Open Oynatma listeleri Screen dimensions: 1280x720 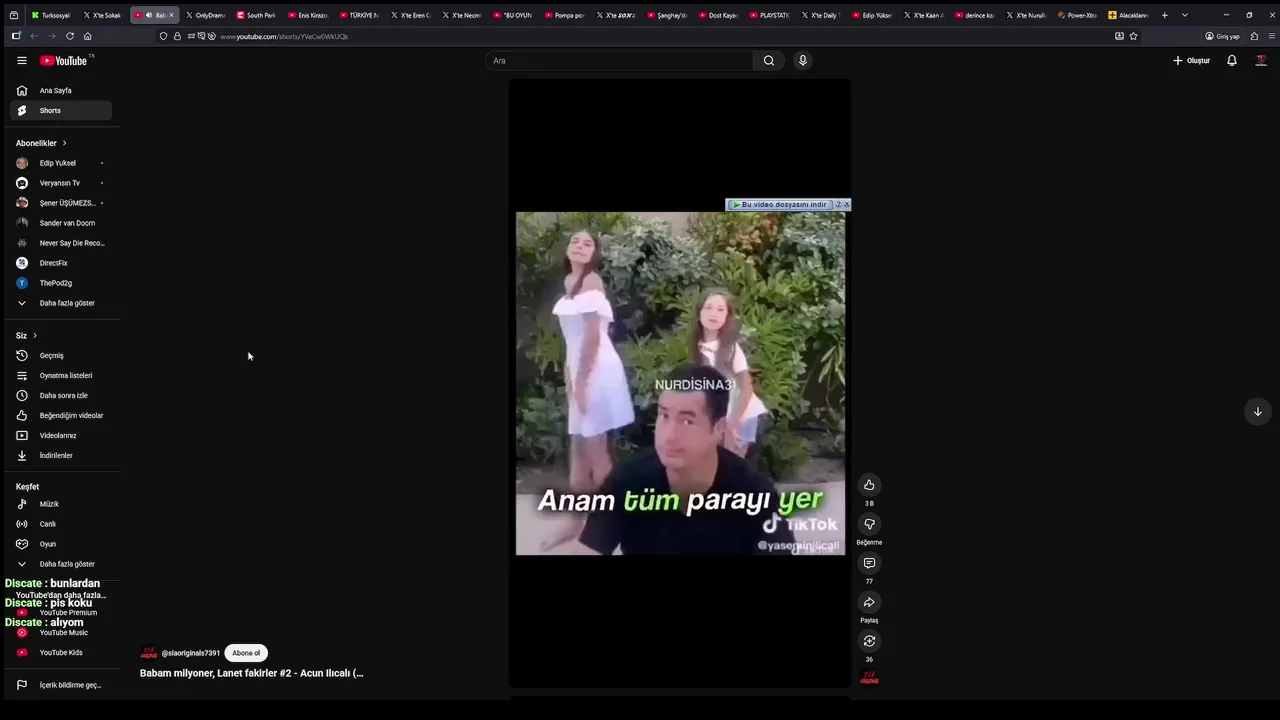pyautogui.click(x=60, y=375)
